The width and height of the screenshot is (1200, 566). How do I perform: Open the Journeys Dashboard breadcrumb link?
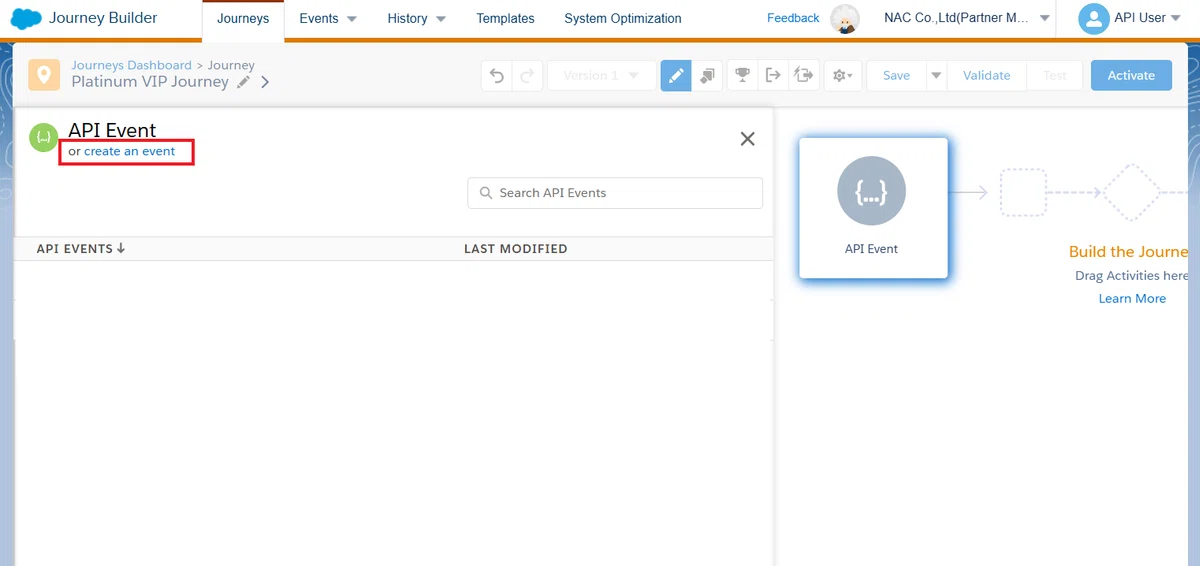click(x=131, y=66)
